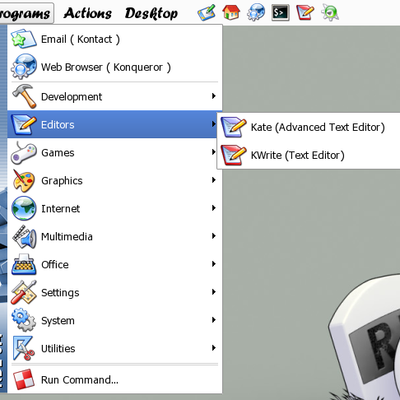
Task: Expand the System submenu arrow
Action: 214,320
